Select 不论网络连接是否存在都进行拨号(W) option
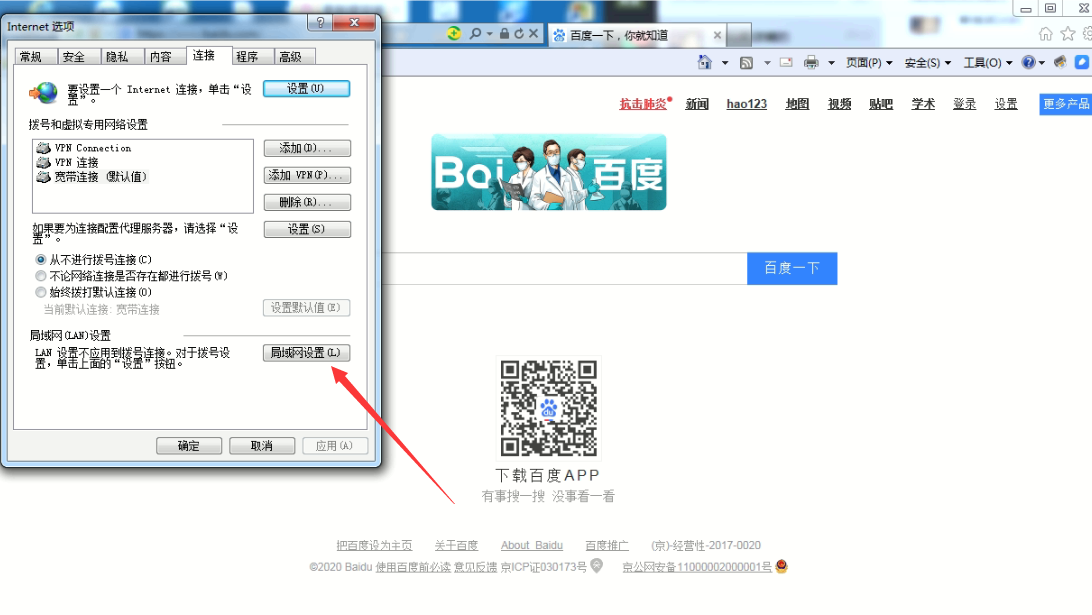Viewport: 1092px width, 615px height. (41, 276)
